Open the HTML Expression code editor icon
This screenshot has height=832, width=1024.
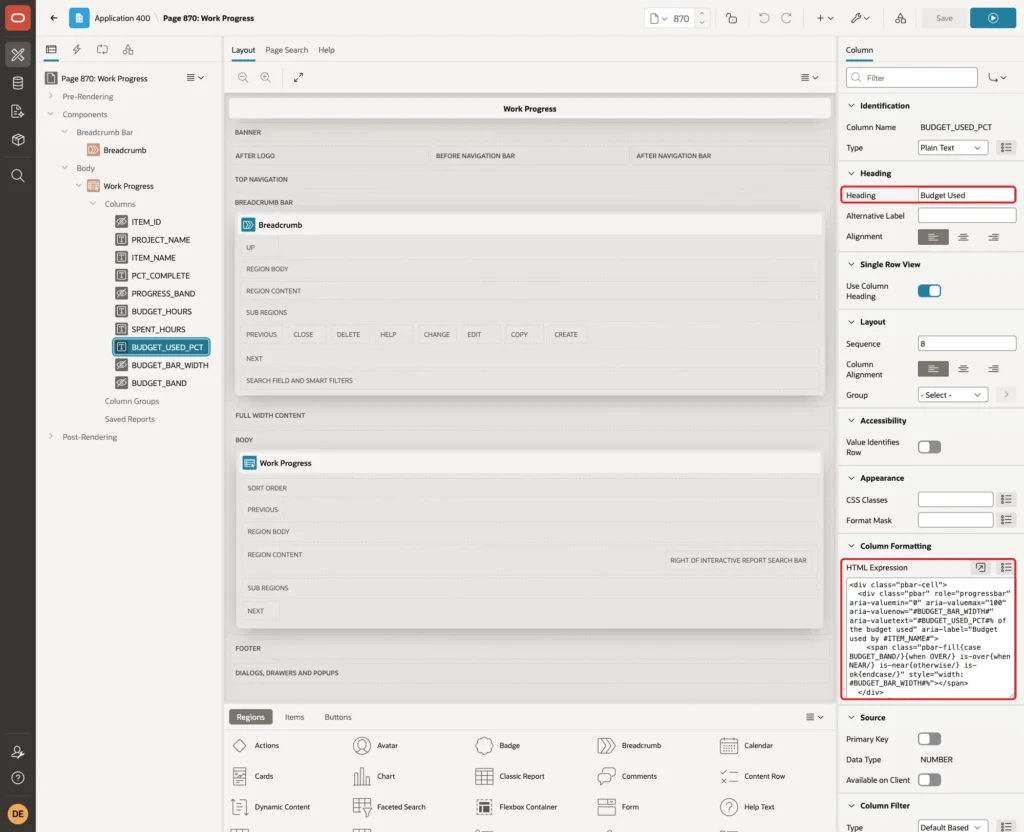[x=980, y=568]
